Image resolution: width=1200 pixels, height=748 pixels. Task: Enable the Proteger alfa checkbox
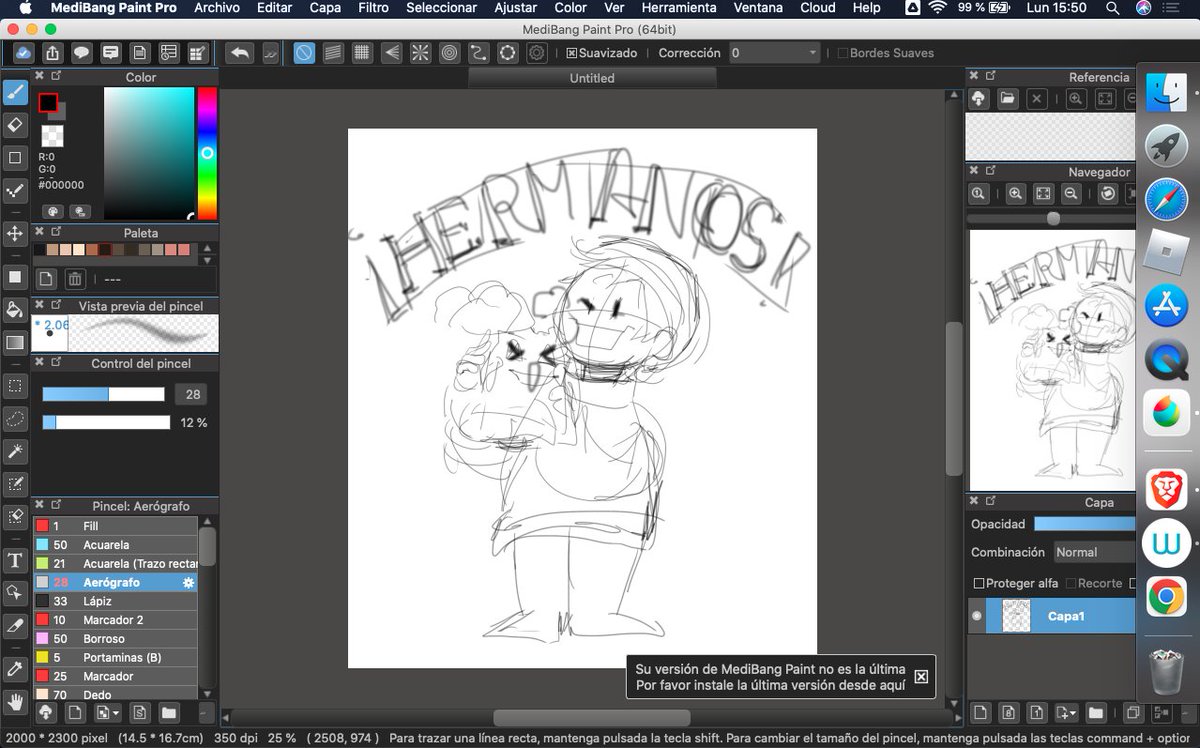click(x=979, y=583)
